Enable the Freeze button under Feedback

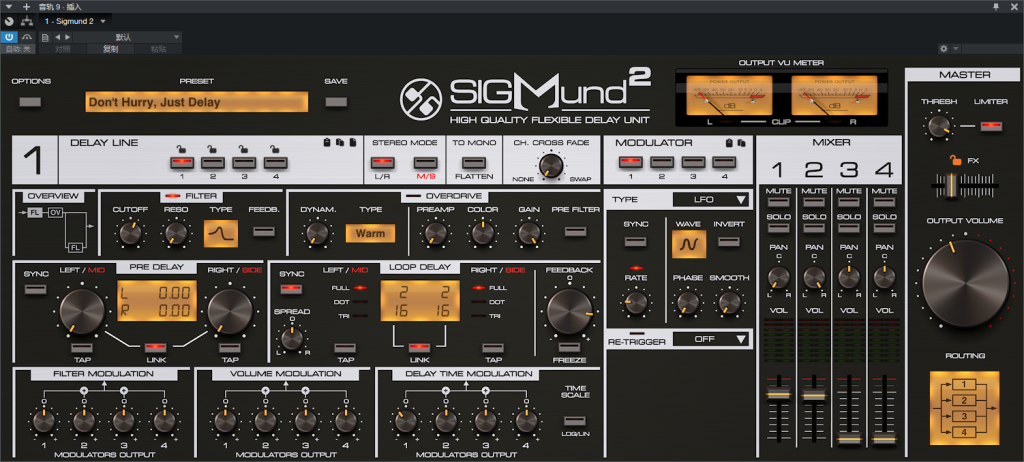tap(569, 347)
